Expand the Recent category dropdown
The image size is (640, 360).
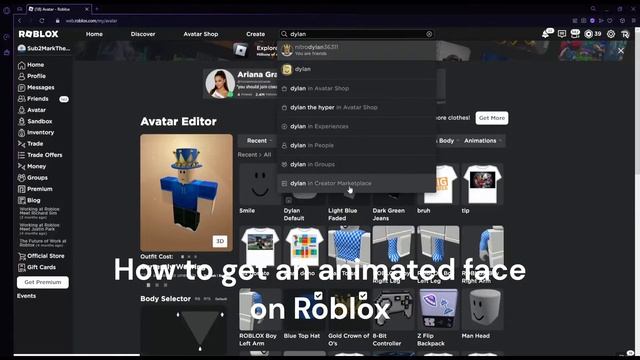coord(259,140)
